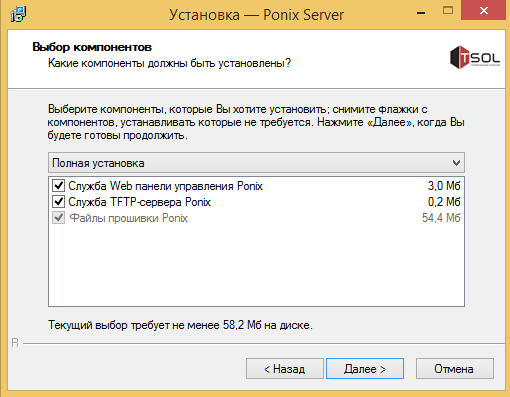This screenshot has height=397, width=510.
Task: Maximize the installer window
Action: tap(448, 11)
